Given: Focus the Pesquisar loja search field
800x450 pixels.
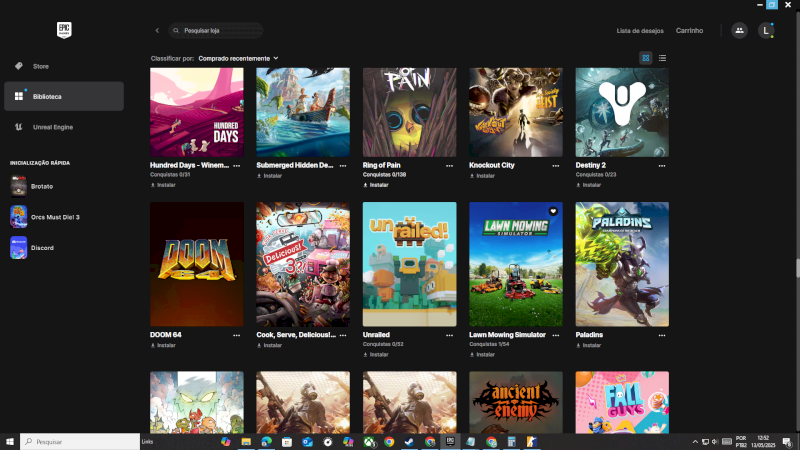Looking at the screenshot, I should [216, 31].
